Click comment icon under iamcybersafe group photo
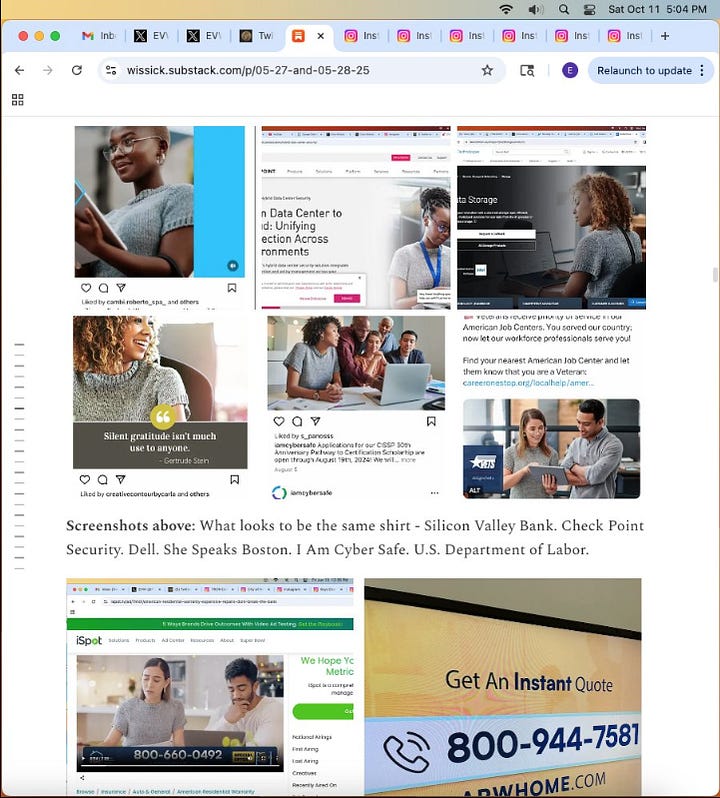This screenshot has width=720, height=798. 297,421
